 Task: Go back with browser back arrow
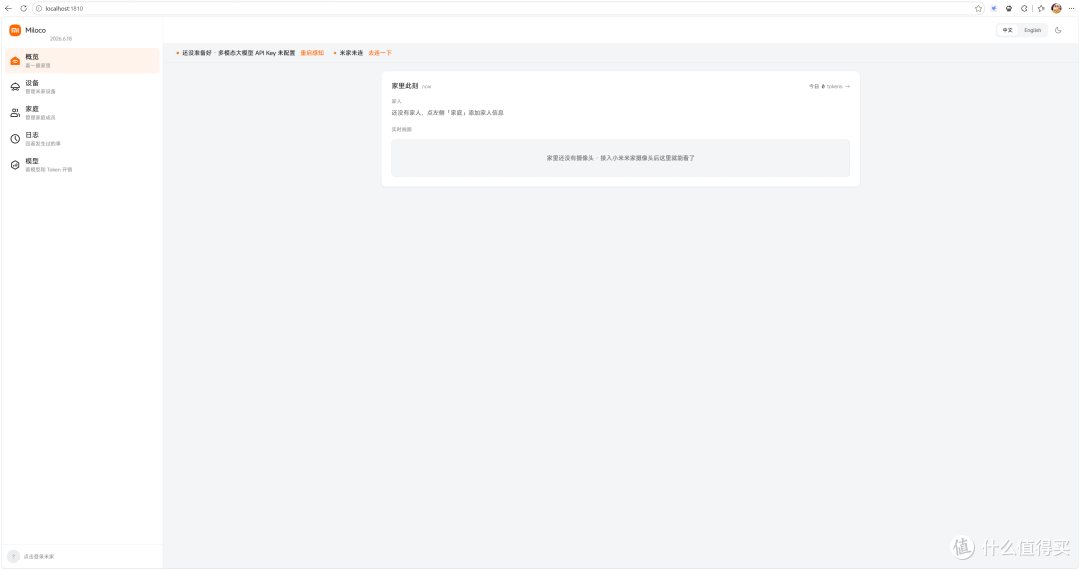(x=8, y=8)
